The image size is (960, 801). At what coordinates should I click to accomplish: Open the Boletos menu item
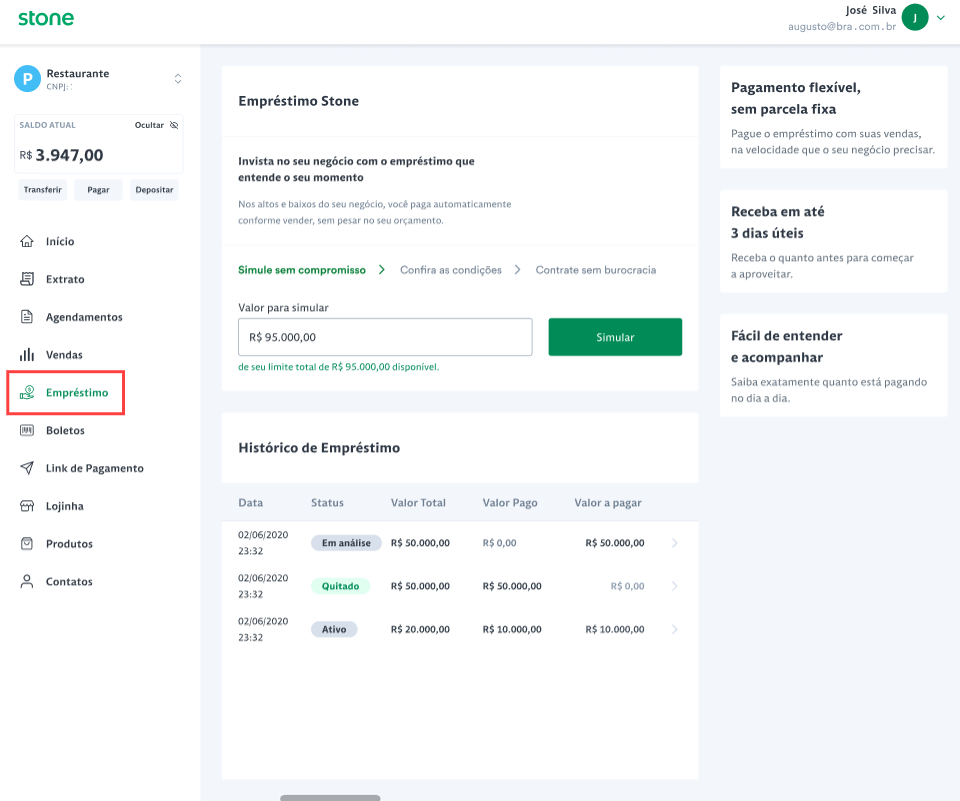[65, 431]
